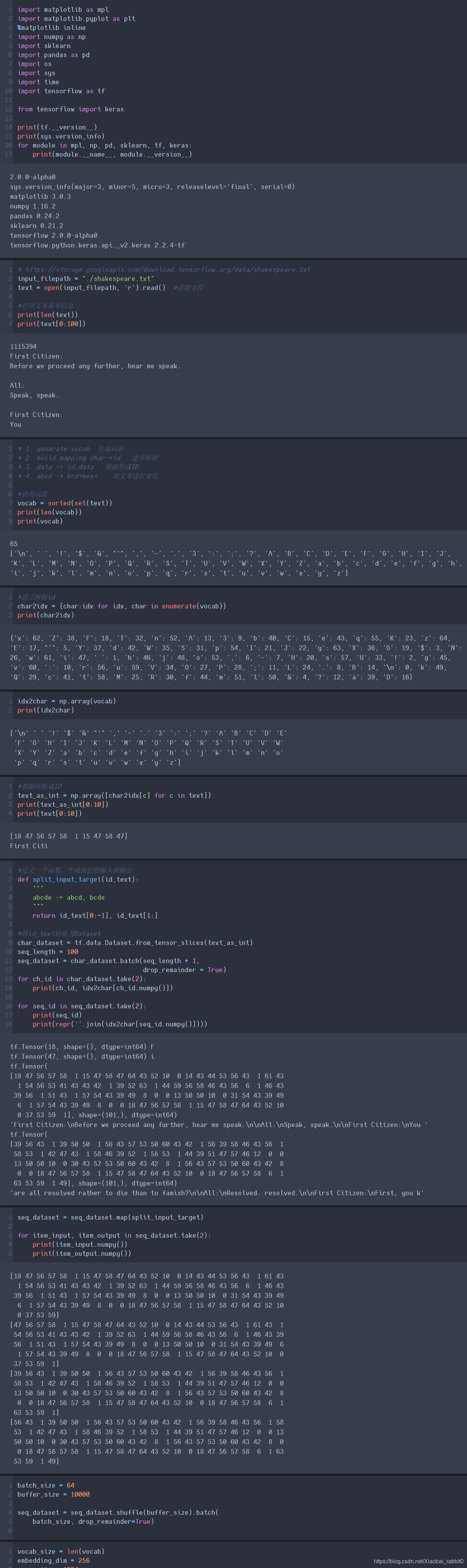
Task: Select the 'matplotlib 3.0.3' output line
Action: tap(40, 197)
